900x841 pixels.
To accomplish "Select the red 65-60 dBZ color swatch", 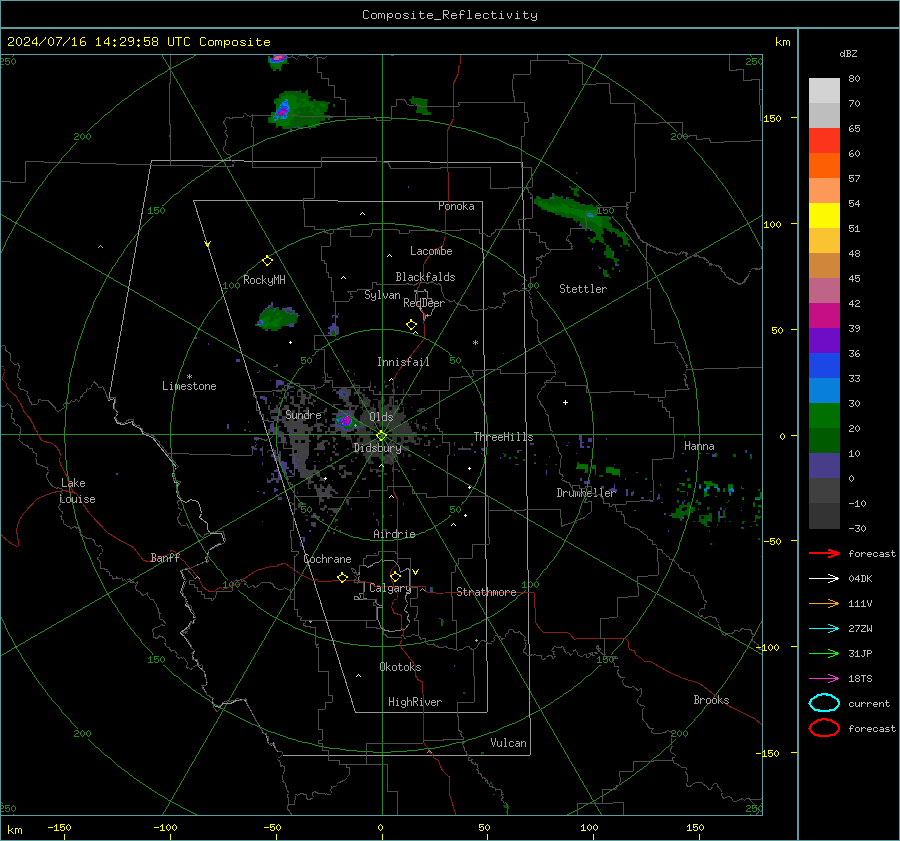I will point(824,141).
